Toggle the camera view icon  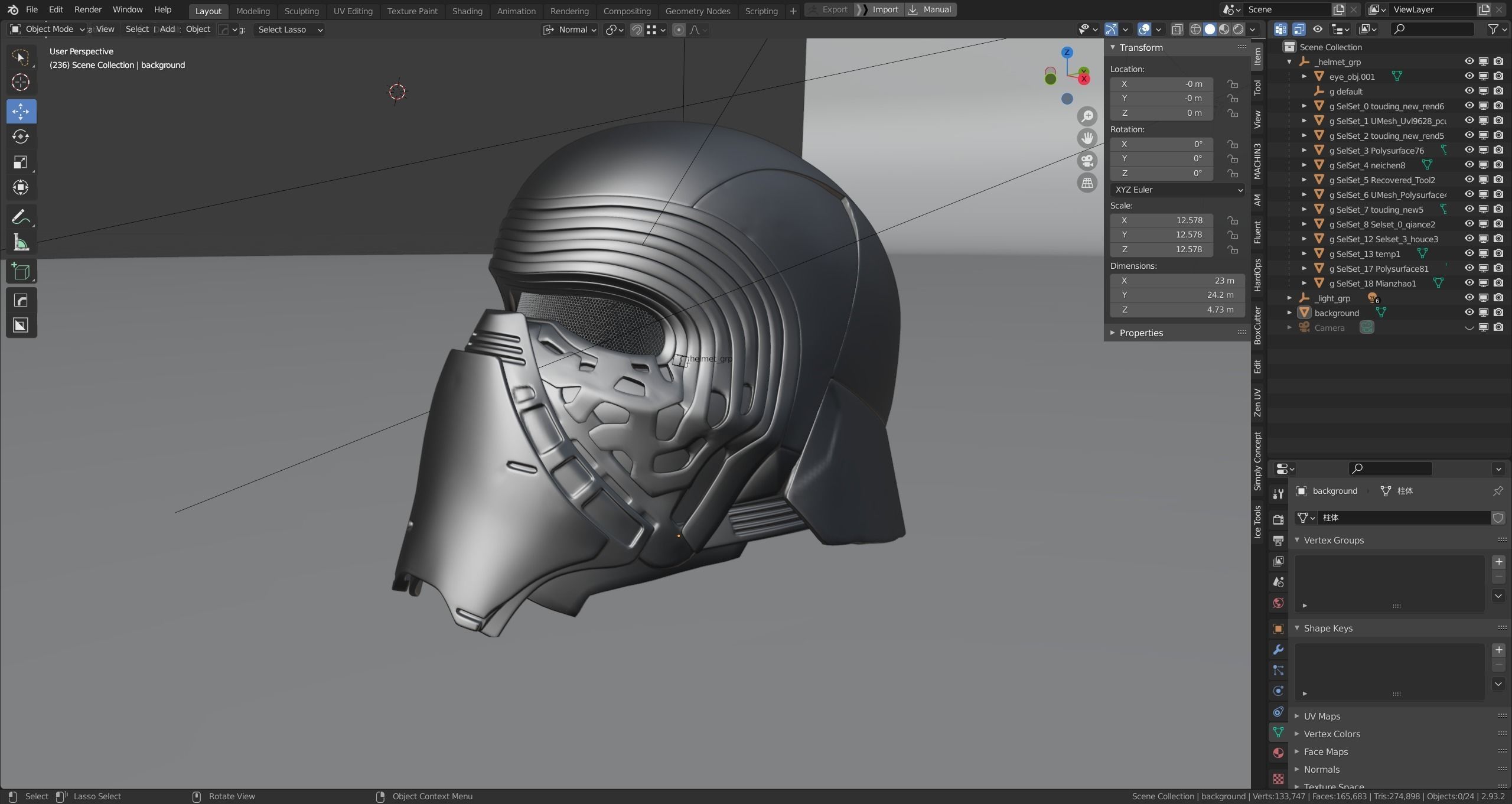click(x=1087, y=161)
